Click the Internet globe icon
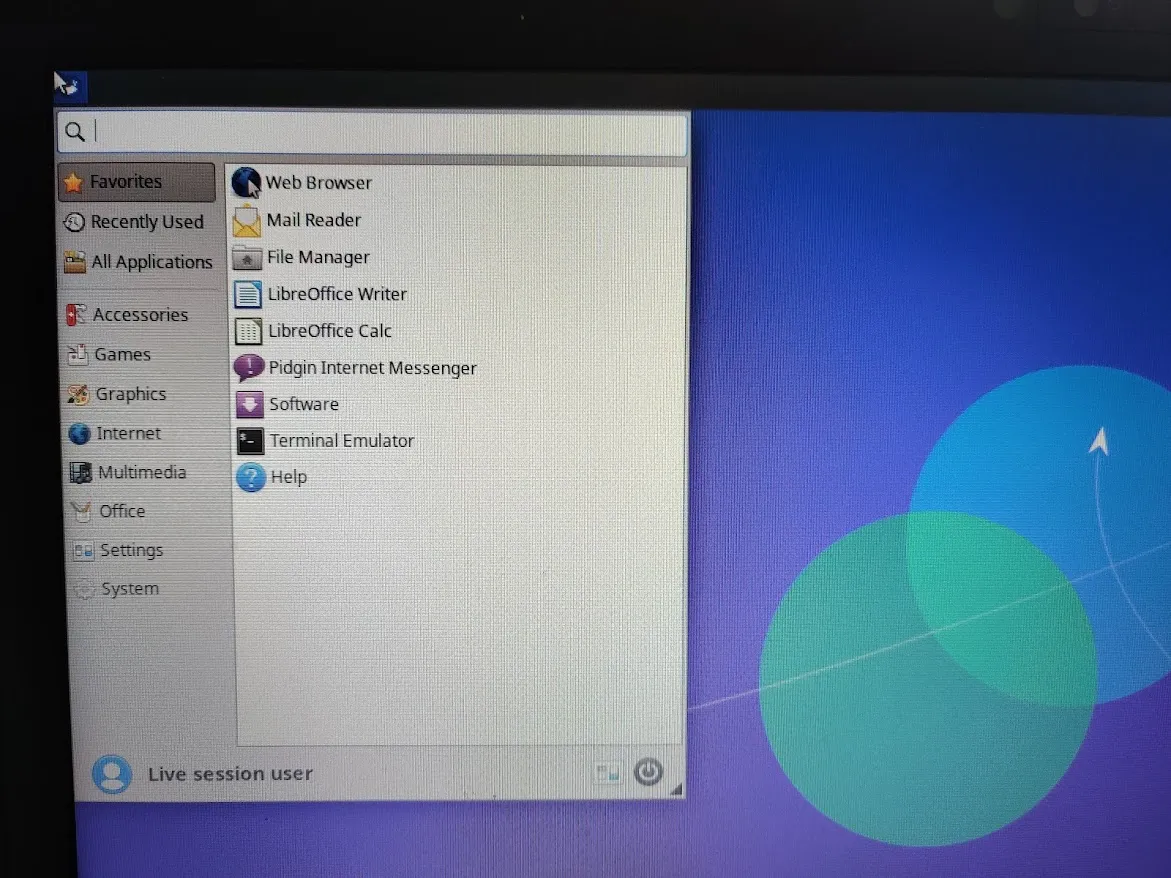 click(79, 434)
